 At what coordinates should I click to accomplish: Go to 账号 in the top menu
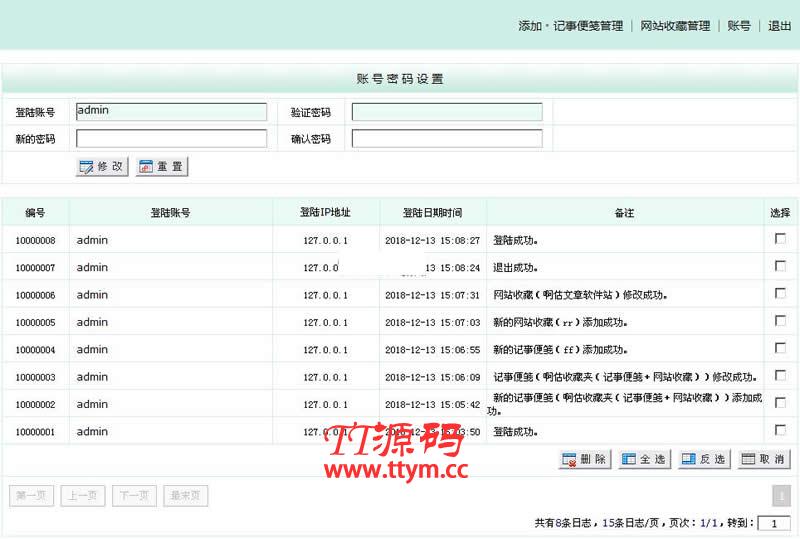(739, 26)
